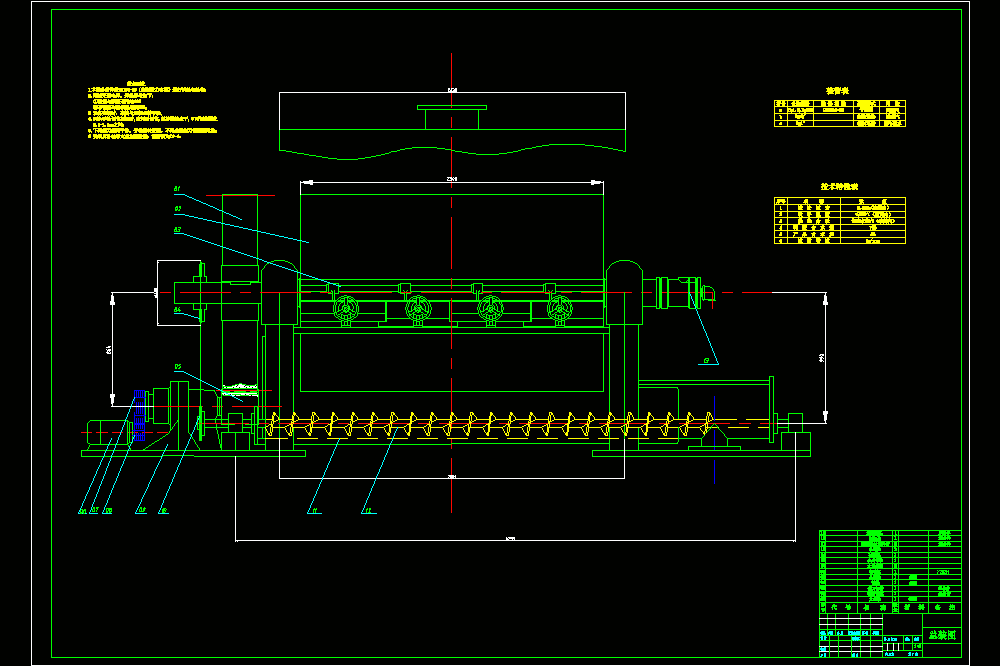1000x666 pixels.
Task: Click the lower yellow specification table
Action: [840, 221]
